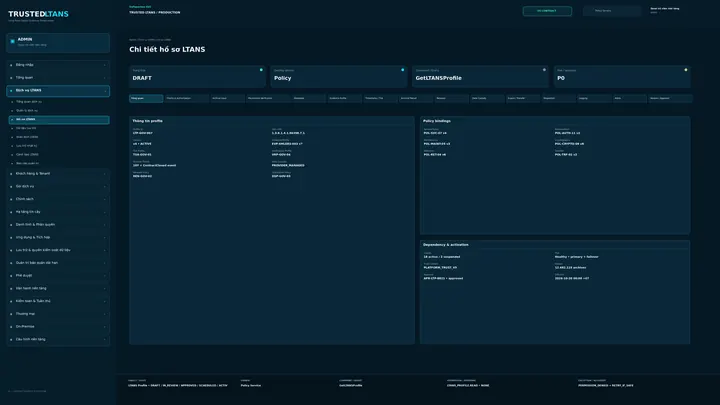Click the status dot on GetLTANSProfile card

point(544,70)
